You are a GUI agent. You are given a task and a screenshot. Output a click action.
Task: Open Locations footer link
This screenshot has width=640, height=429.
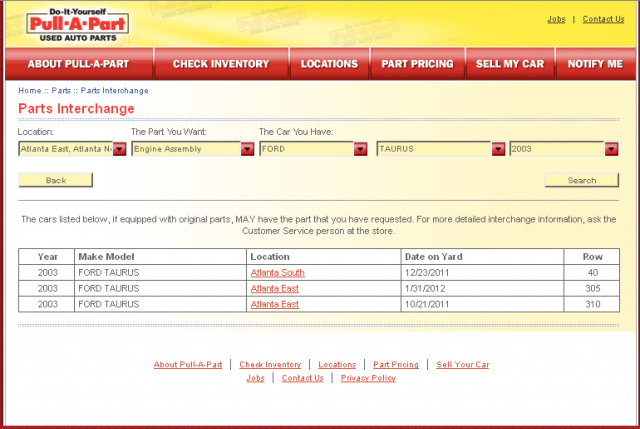[337, 365]
